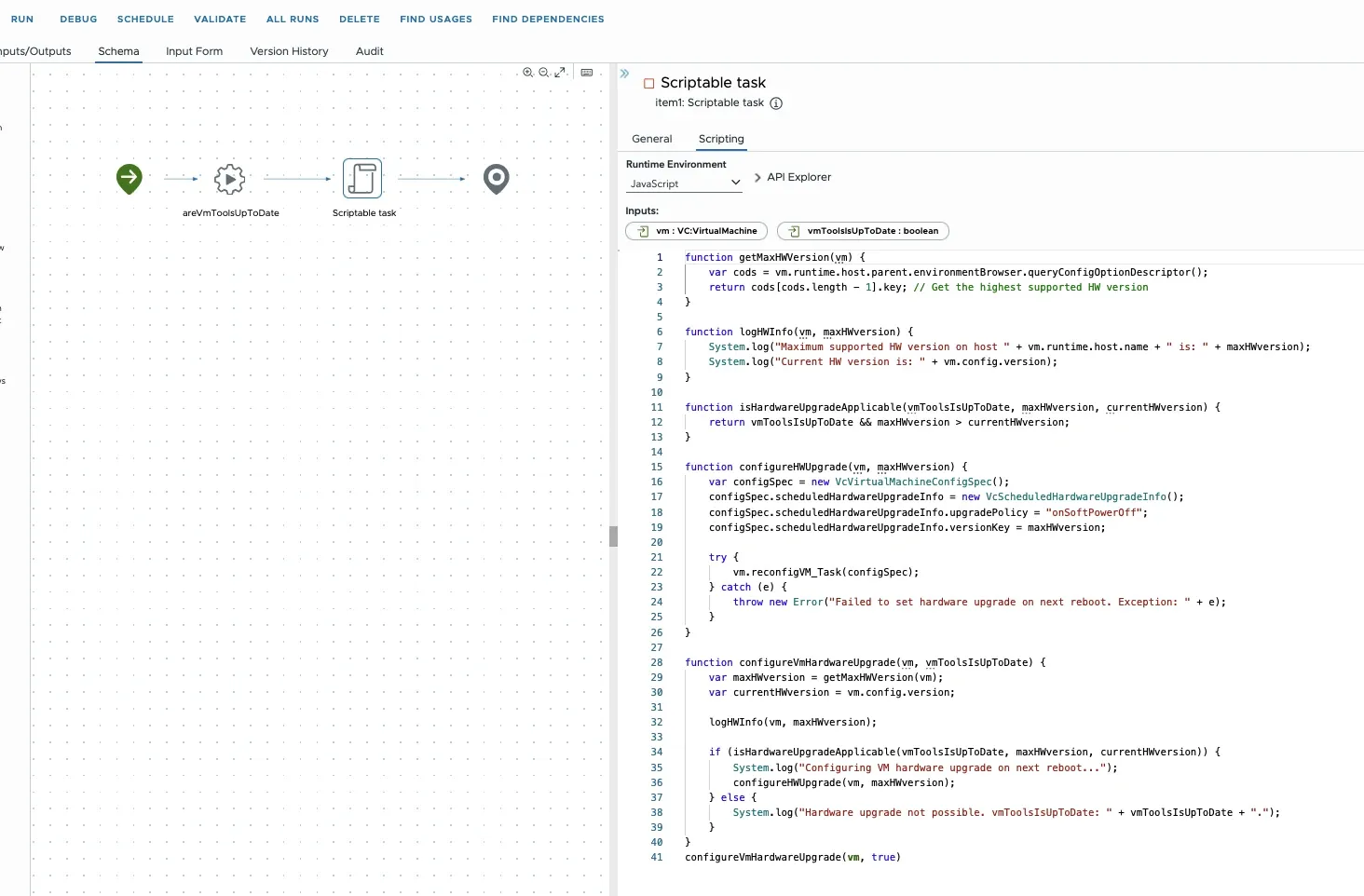
Task: Switch to the General tab
Action: click(x=651, y=139)
